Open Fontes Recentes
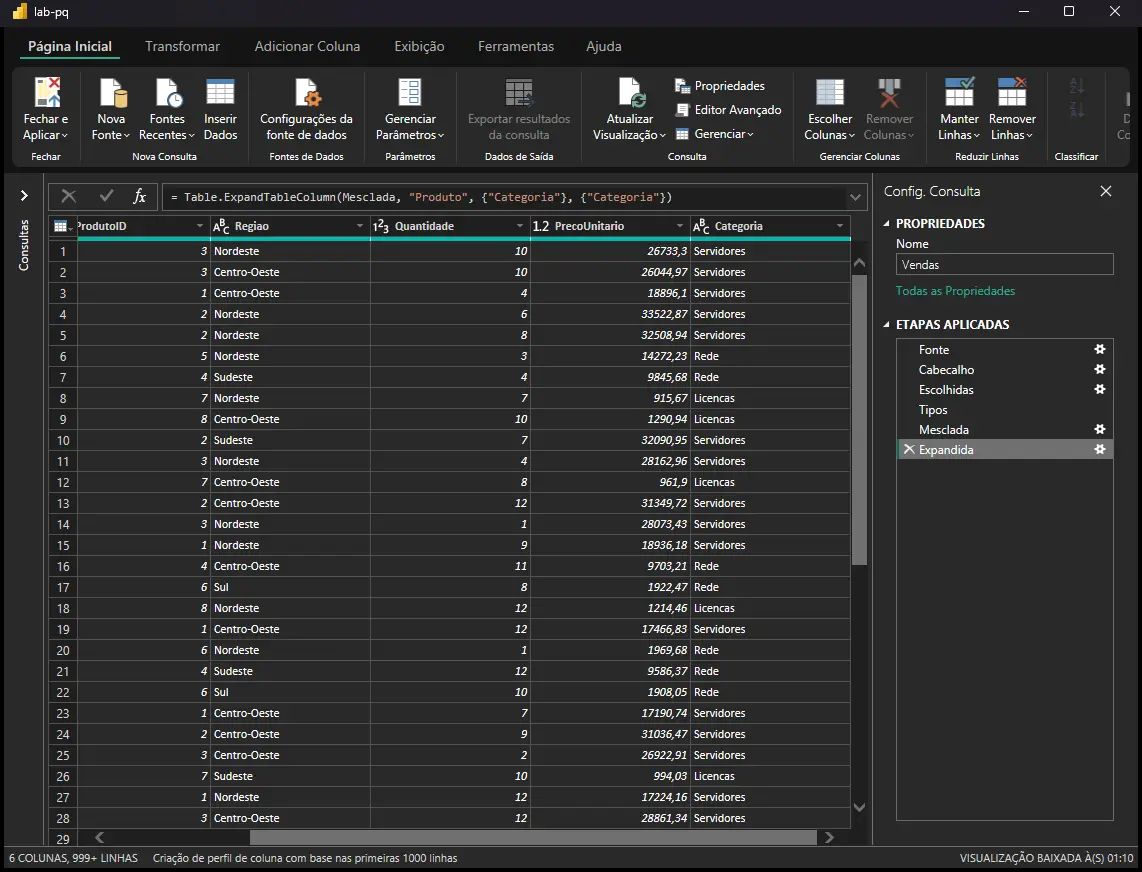This screenshot has height=872, width=1142. point(167,109)
